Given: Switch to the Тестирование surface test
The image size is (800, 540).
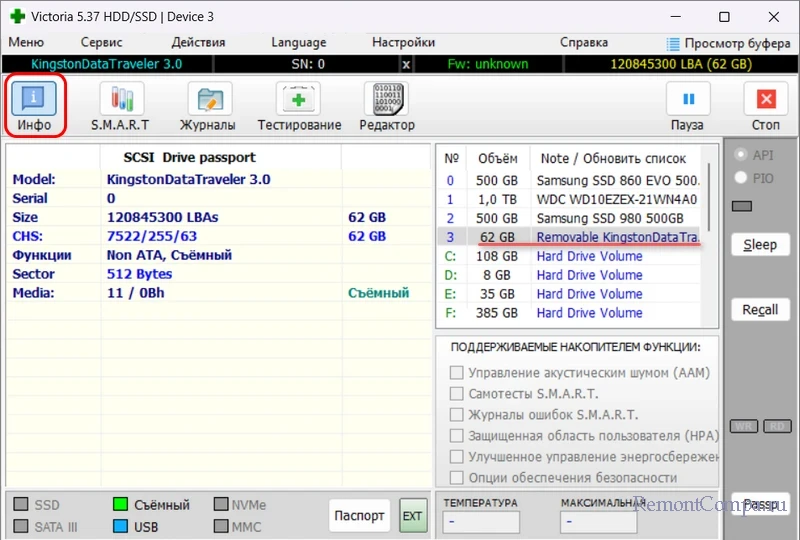Looking at the screenshot, I should click(299, 106).
